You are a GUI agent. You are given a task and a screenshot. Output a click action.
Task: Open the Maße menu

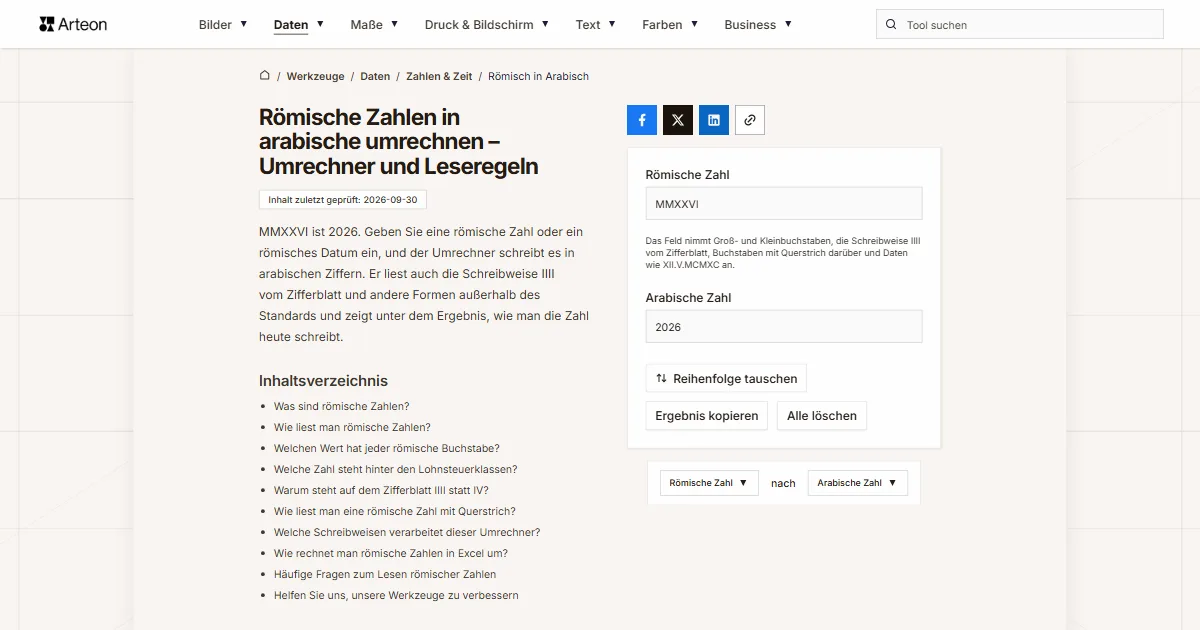(x=375, y=25)
